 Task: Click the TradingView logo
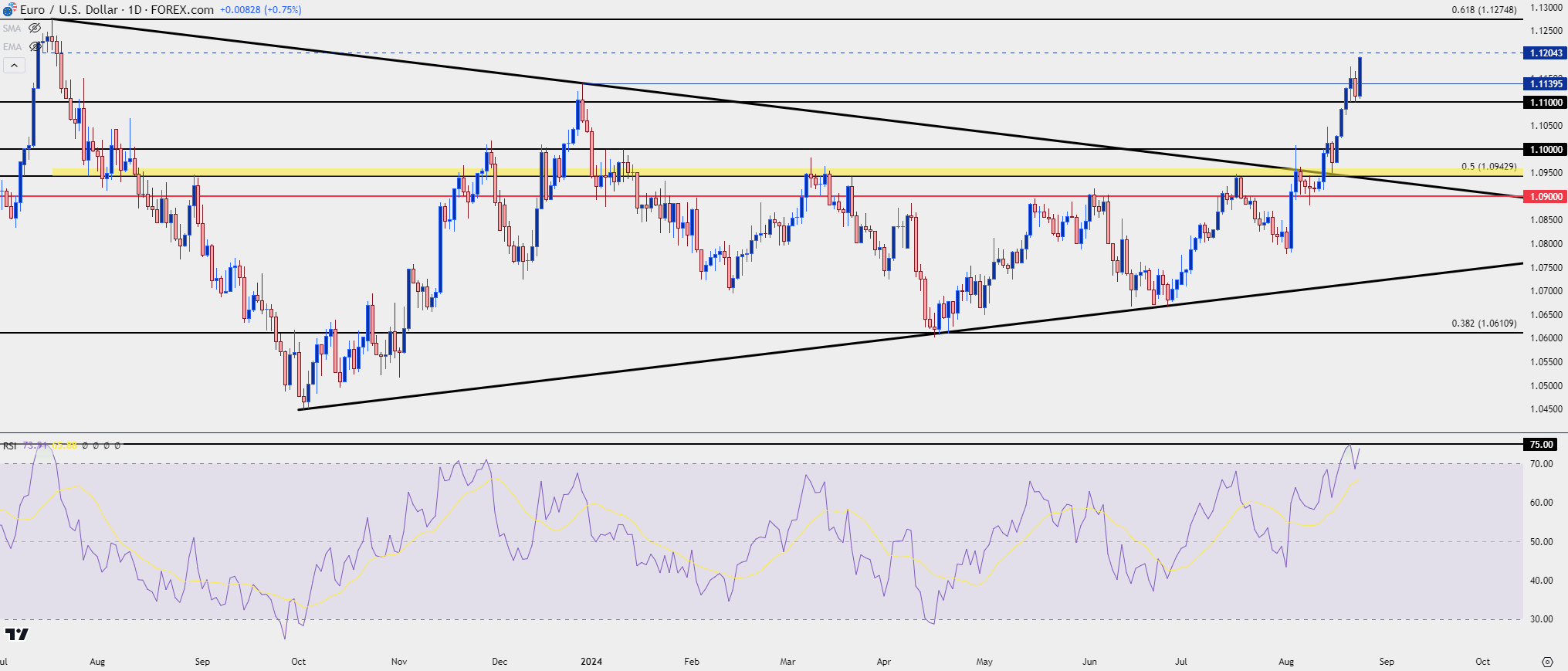click(16, 634)
